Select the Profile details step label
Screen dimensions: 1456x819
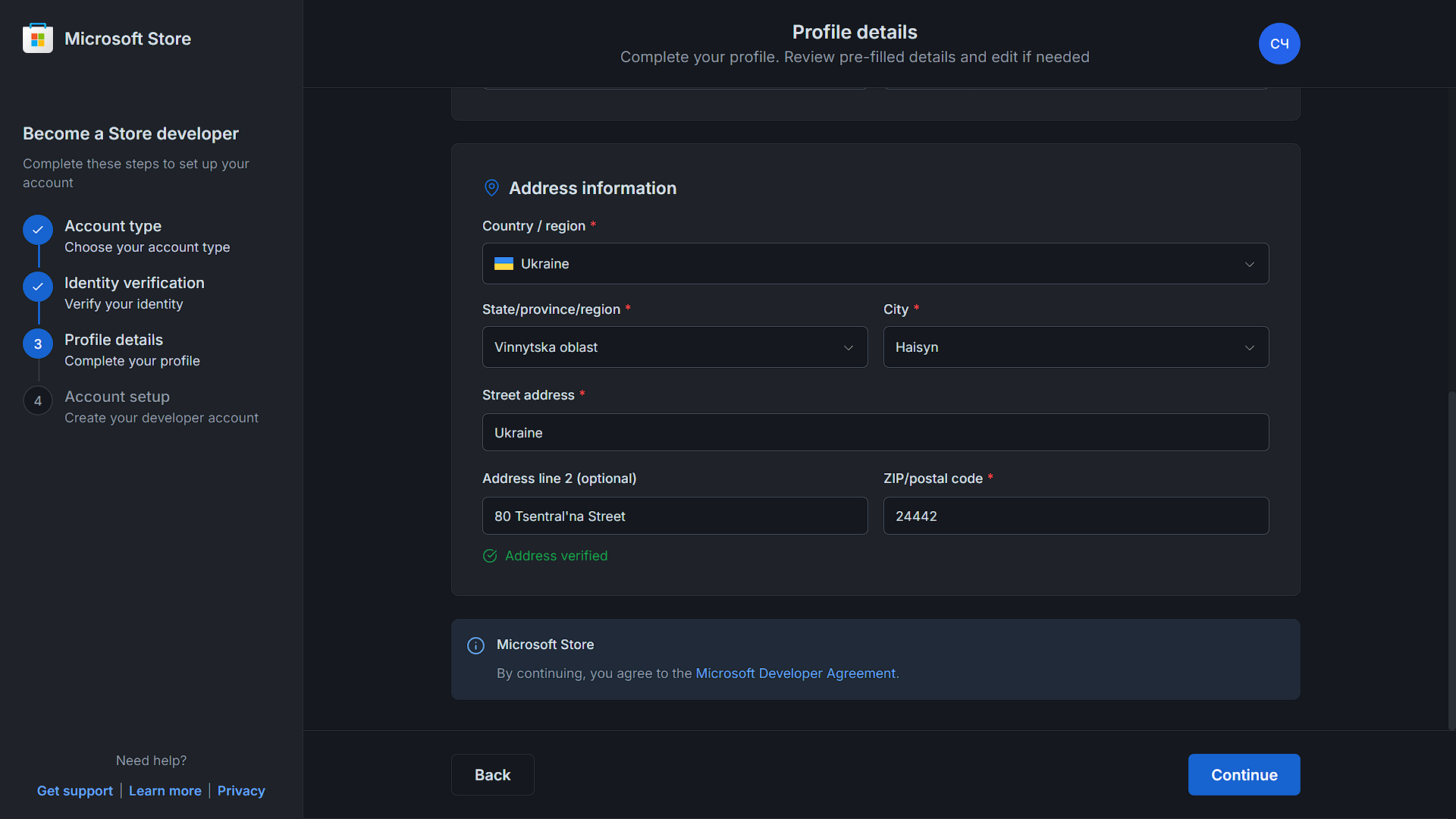pos(114,340)
